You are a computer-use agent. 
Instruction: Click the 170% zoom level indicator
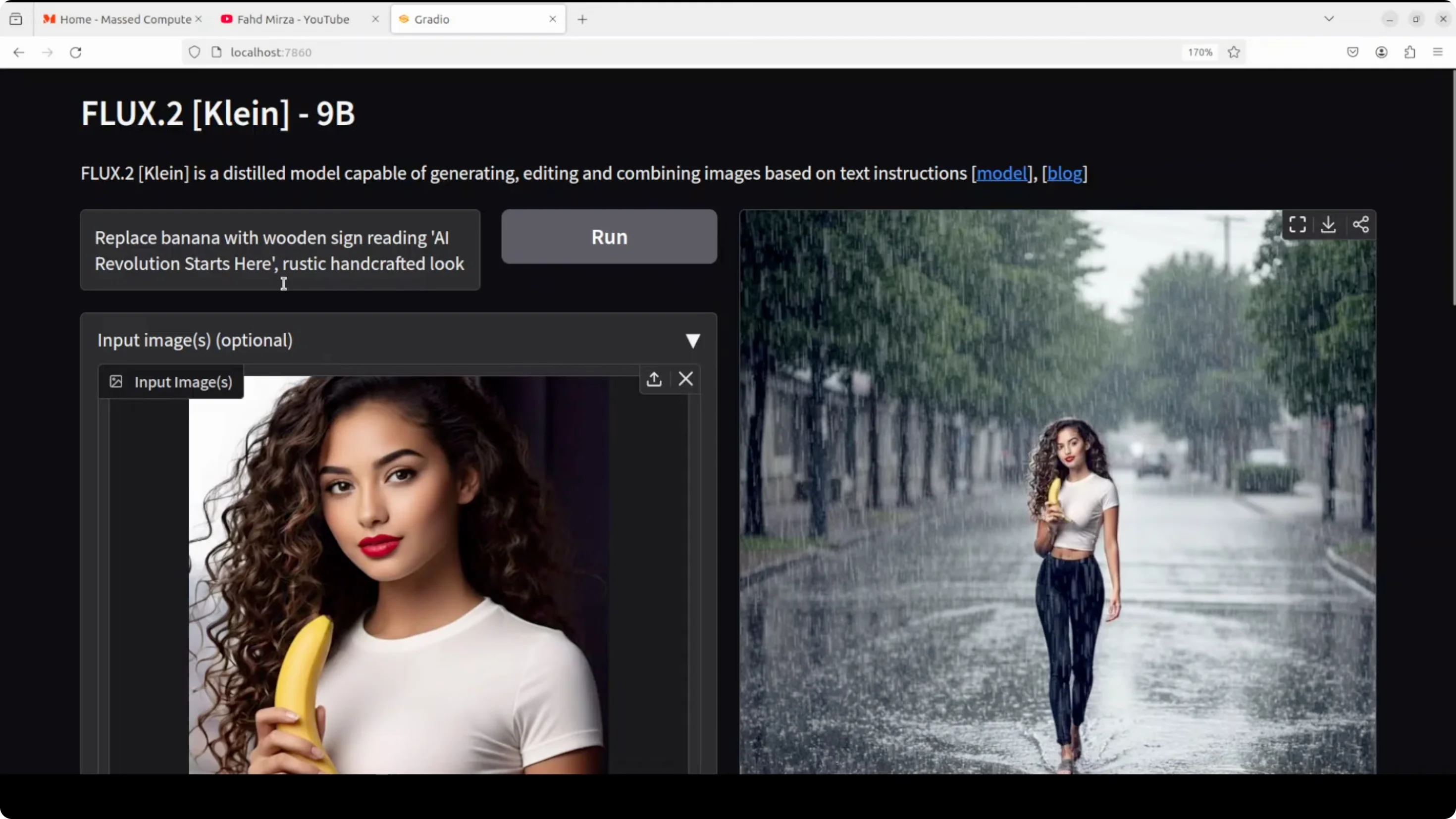(1199, 52)
